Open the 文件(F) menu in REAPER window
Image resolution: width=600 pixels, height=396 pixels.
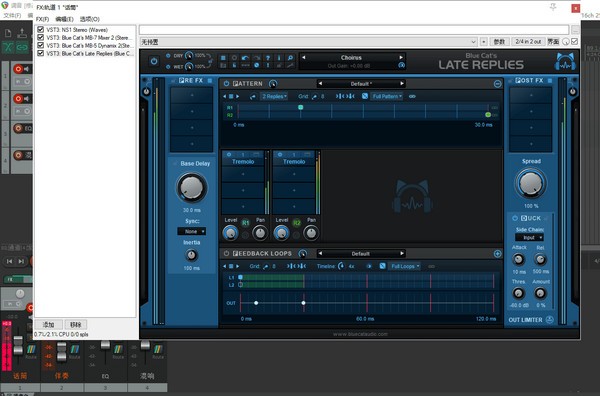[x=12, y=15]
